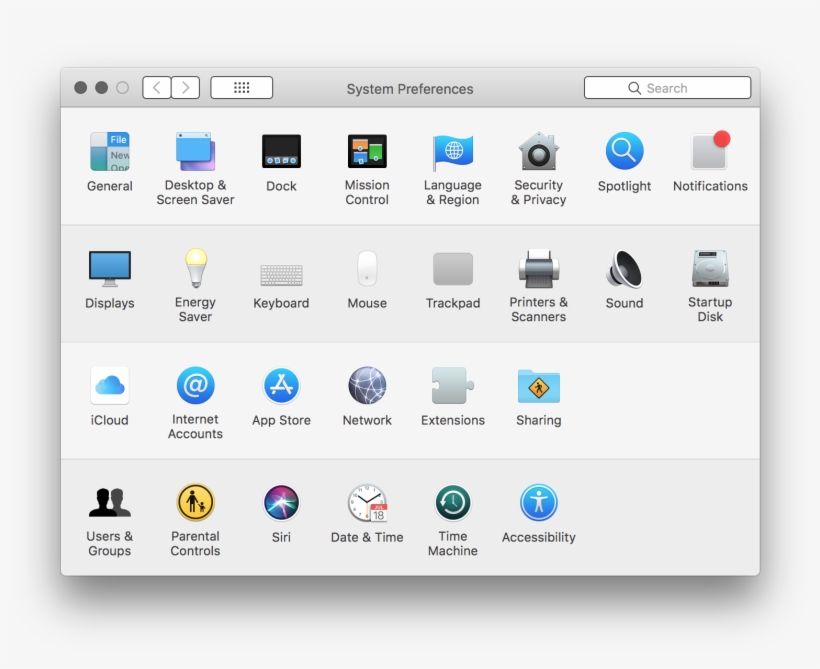This screenshot has width=820, height=669.
Task: Click the Show All grid button
Action: [x=242, y=87]
